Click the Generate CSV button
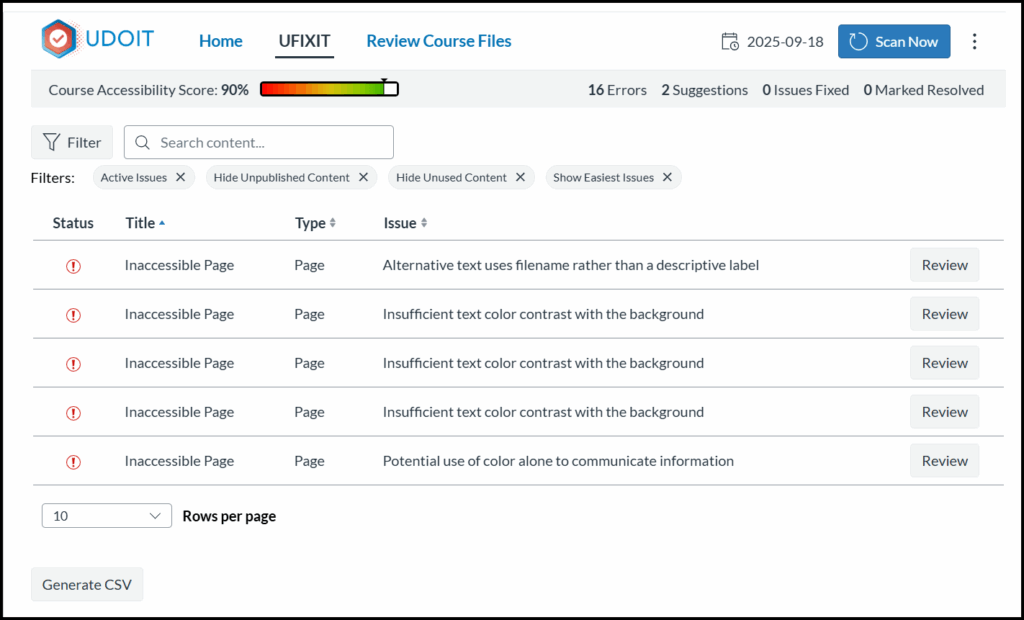1024x620 pixels. [x=86, y=584]
